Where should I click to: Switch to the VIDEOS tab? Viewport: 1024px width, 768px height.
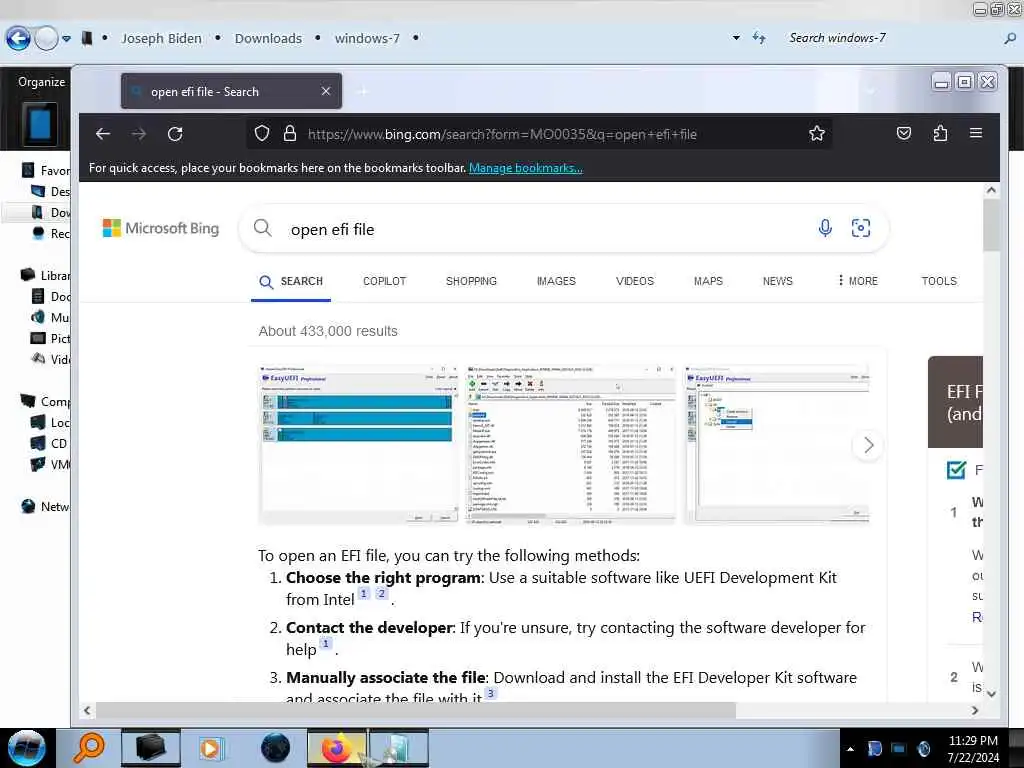[635, 281]
